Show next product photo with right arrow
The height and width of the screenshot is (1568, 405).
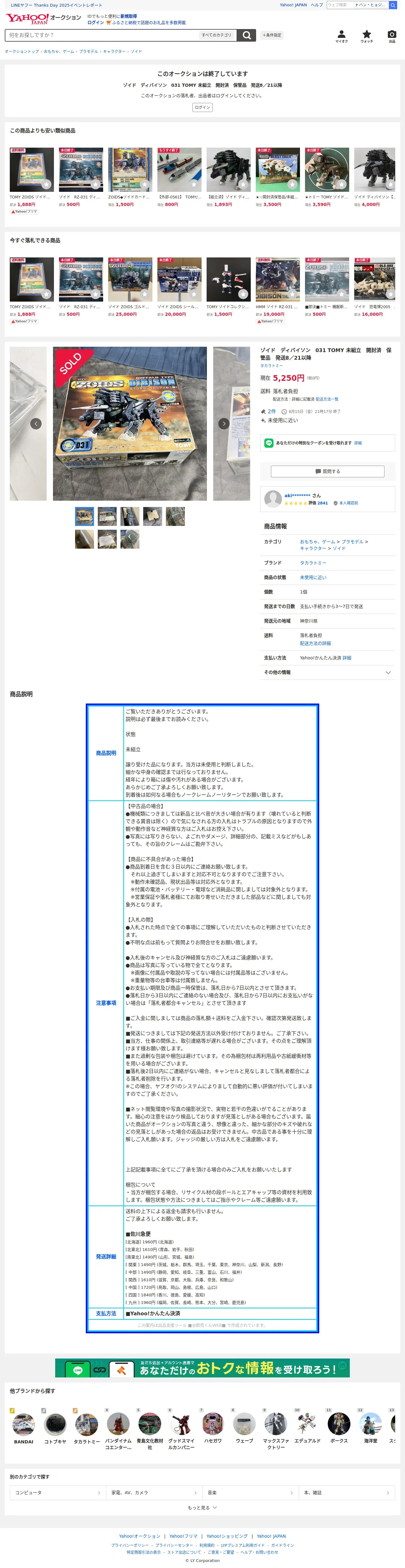pos(224,424)
